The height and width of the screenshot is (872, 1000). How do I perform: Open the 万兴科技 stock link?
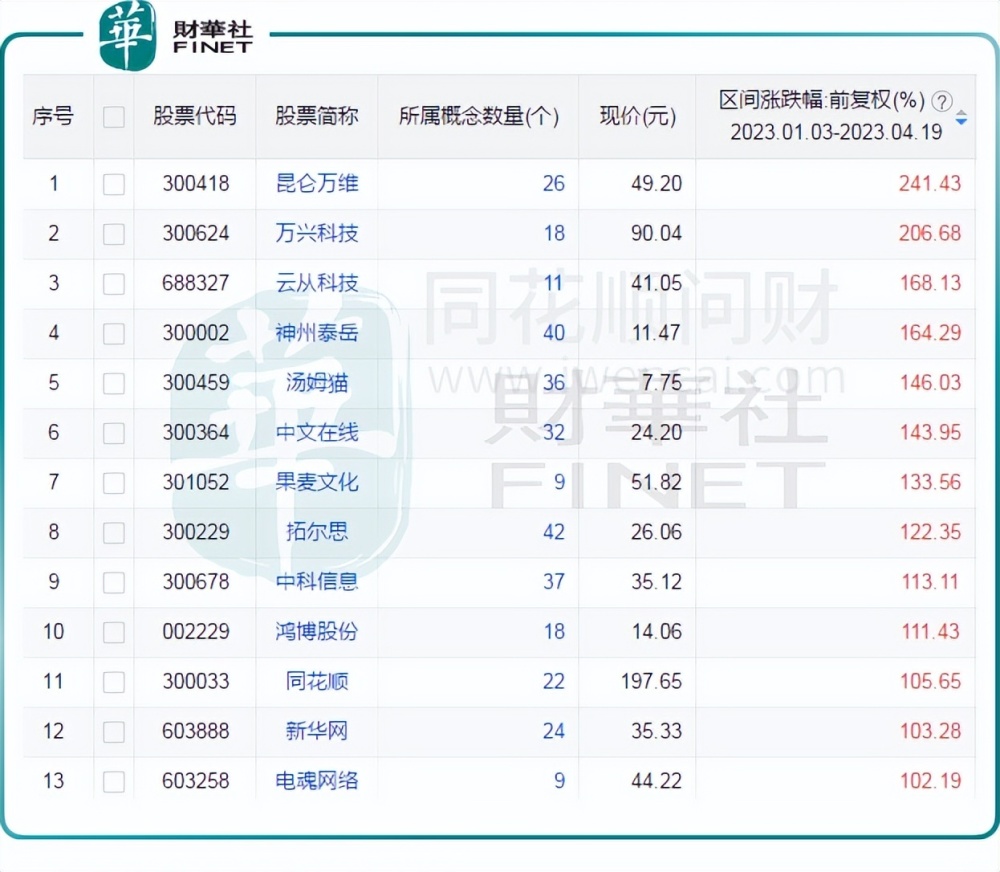tap(317, 233)
